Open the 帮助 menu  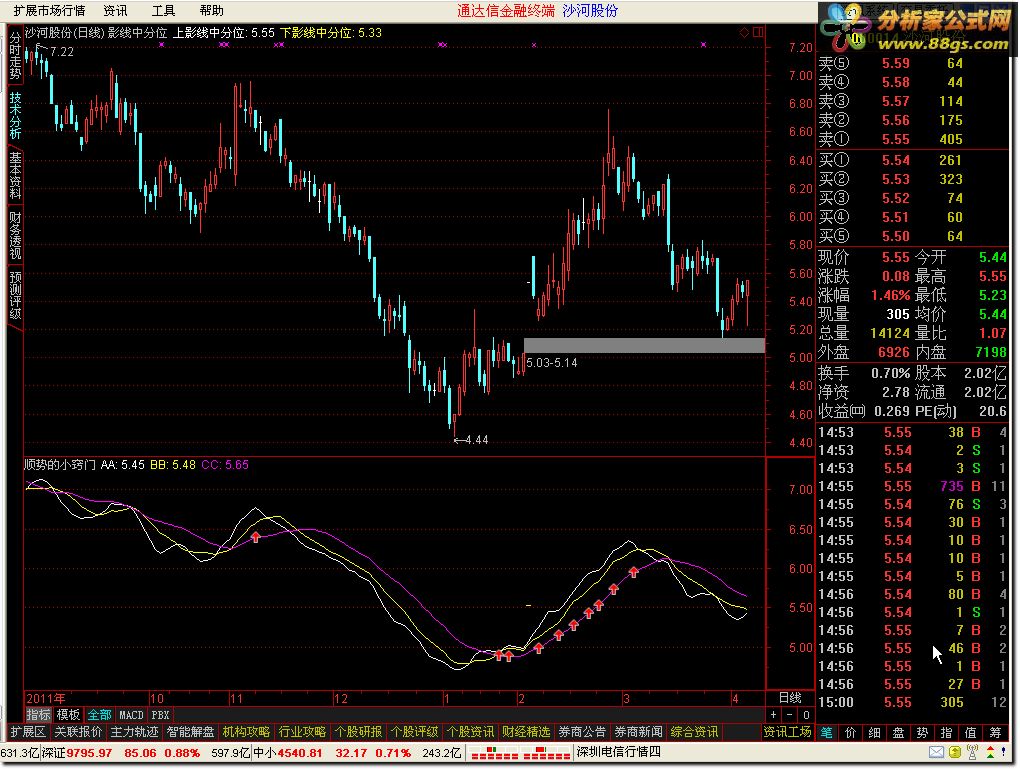point(211,10)
